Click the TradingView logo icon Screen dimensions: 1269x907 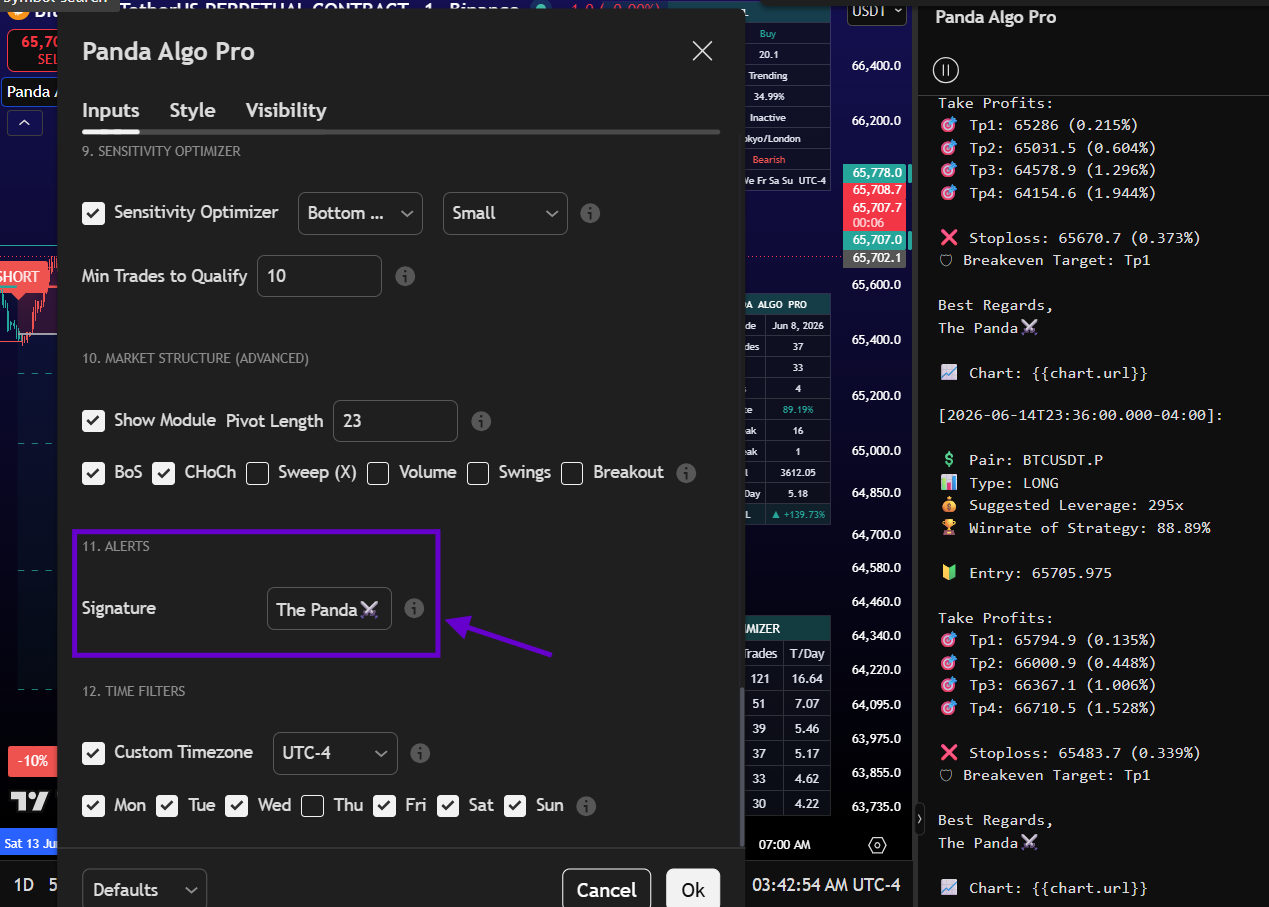(29, 800)
